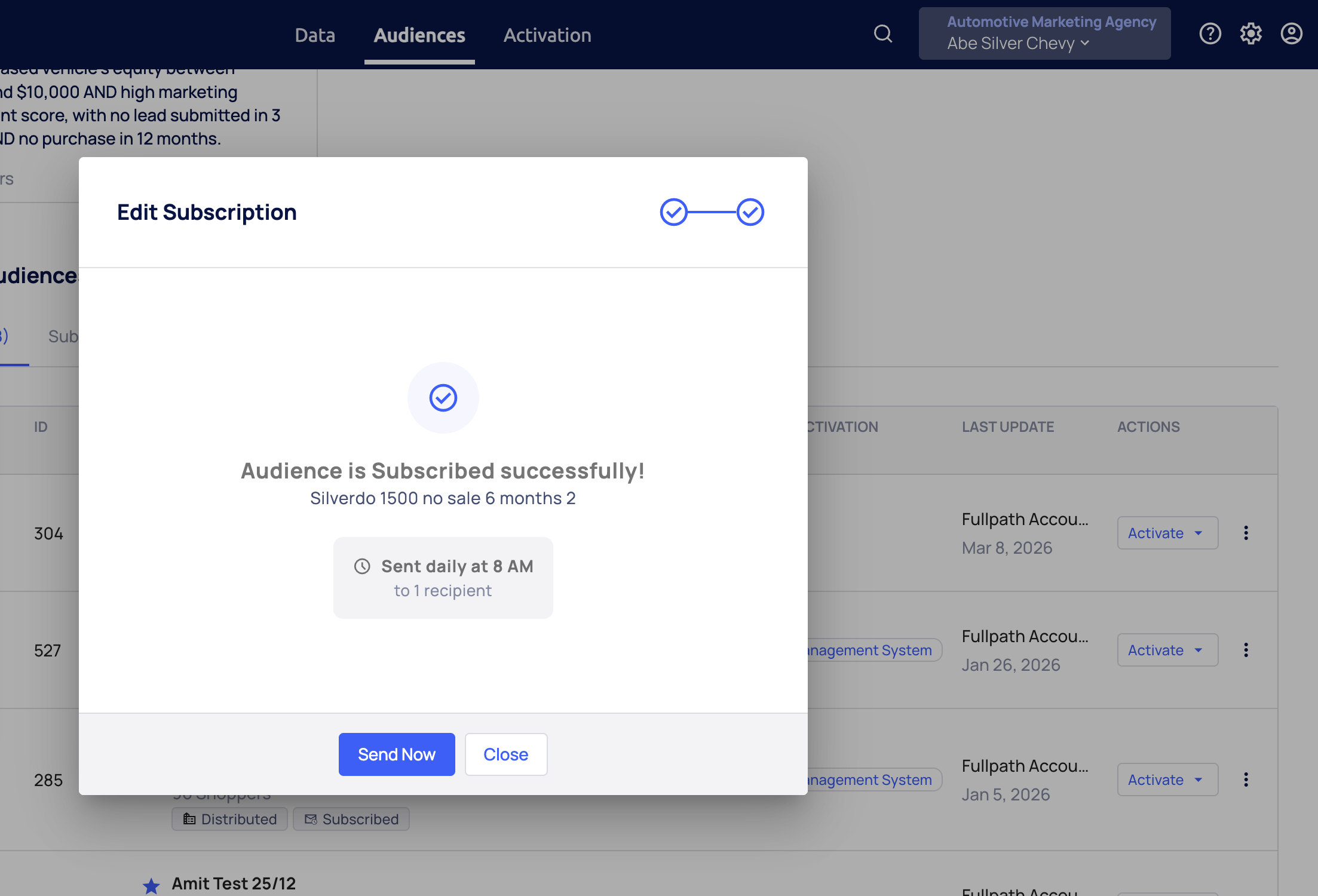Click the Subscribed tag
This screenshot has height=896, width=1318.
click(351, 819)
